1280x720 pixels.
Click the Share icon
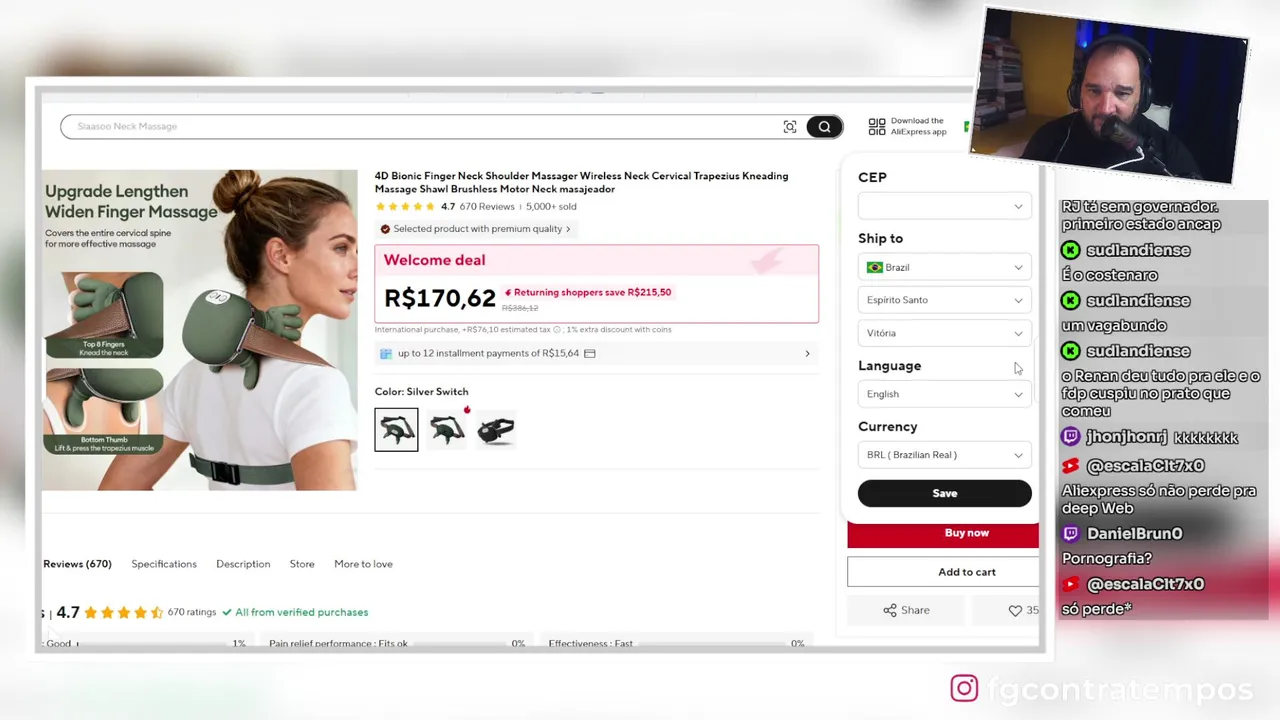(x=890, y=610)
